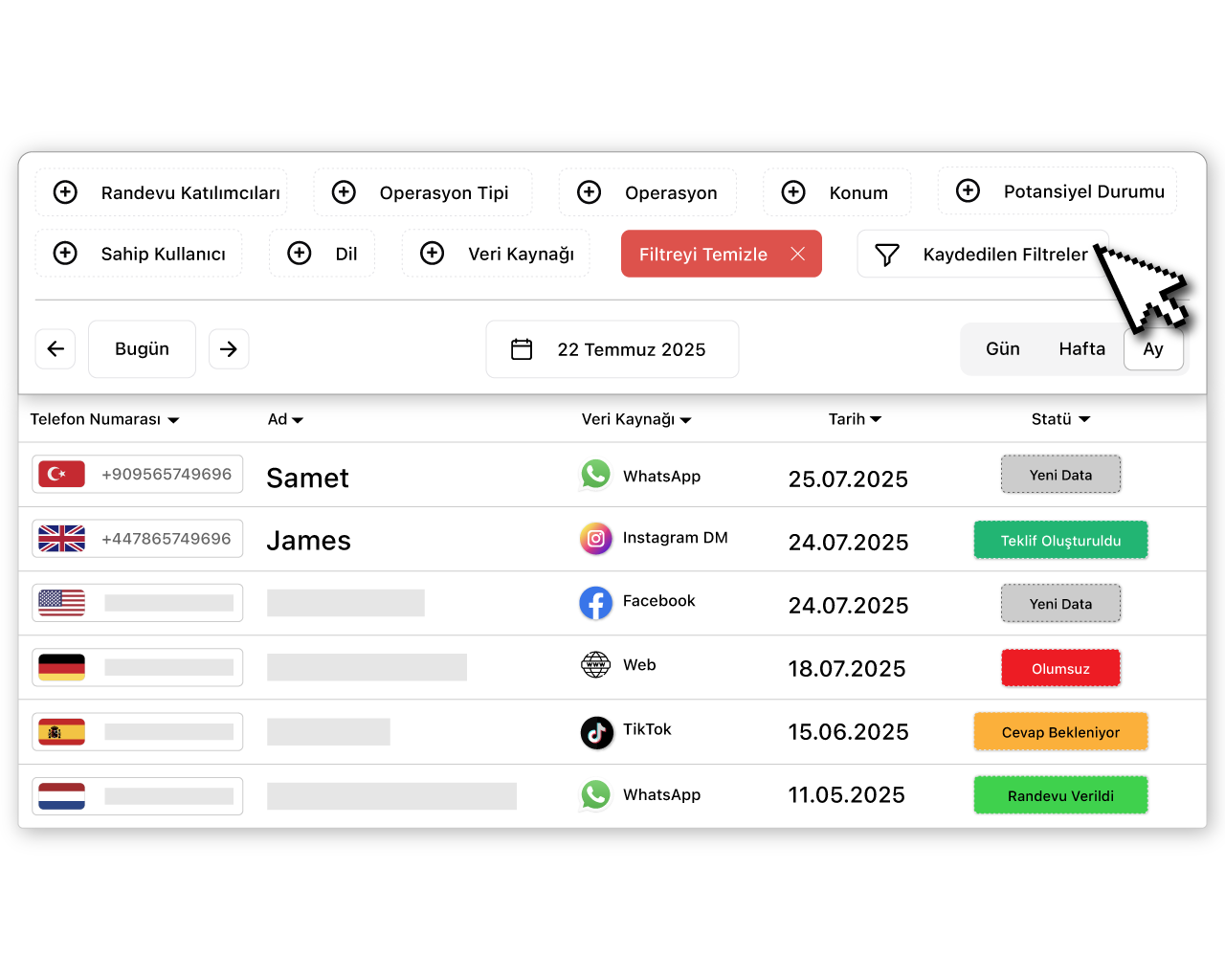Click the funnel icon in Kaydedilen Filtreler
1225x980 pixels.
[887, 255]
